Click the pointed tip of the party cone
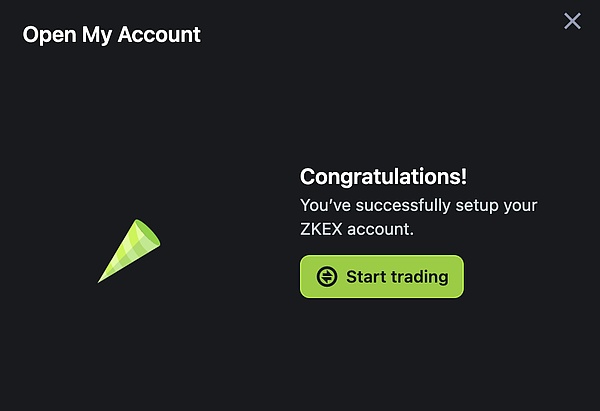This screenshot has width=600, height=411. tap(100, 281)
